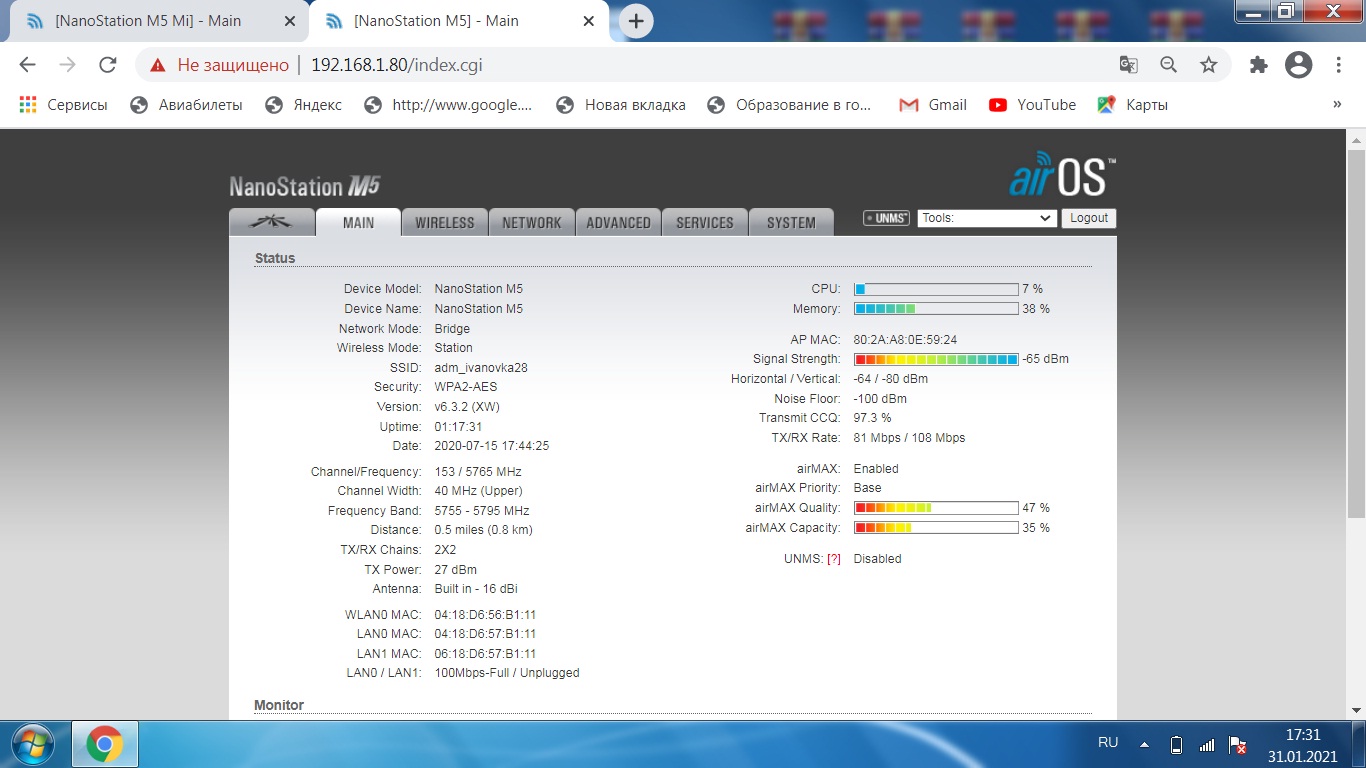Switch to the WIRELESS tab
Image resolution: width=1366 pixels, height=768 pixels.
(445, 222)
